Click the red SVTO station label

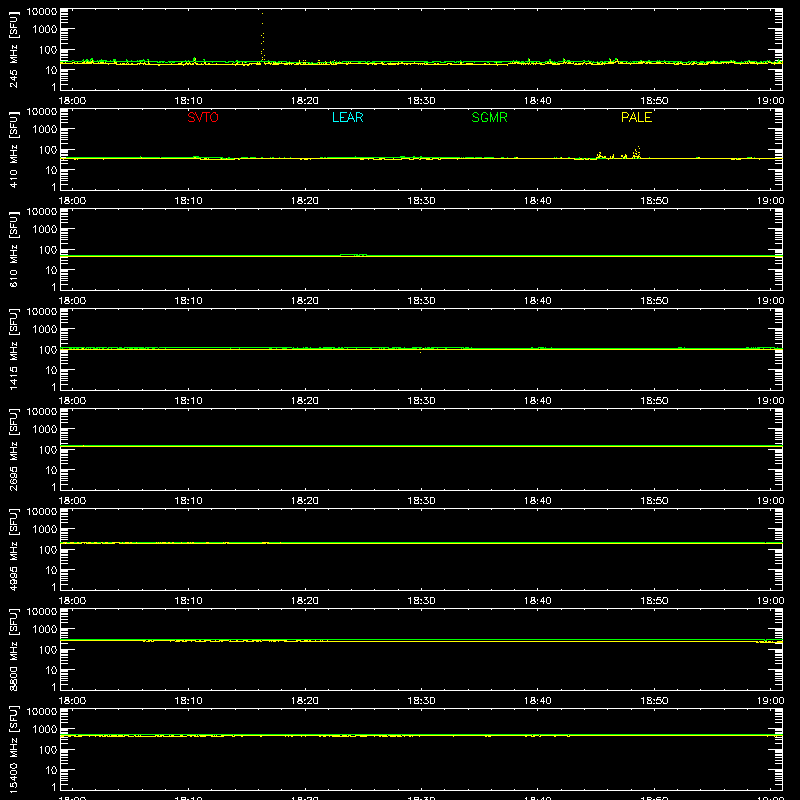click(203, 117)
